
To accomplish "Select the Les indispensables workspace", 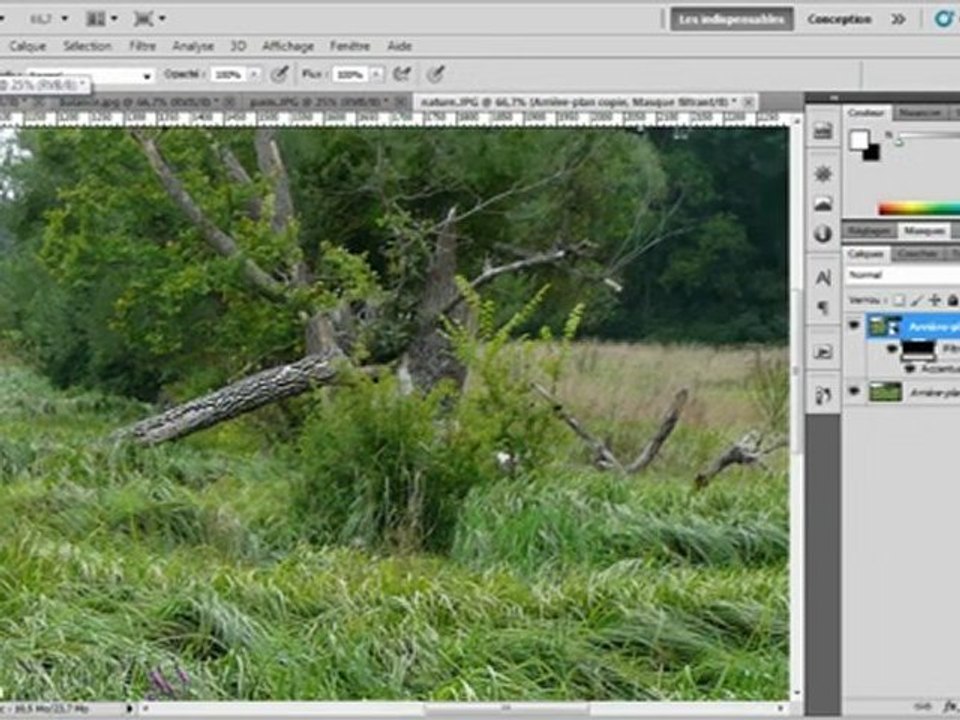I will (x=732, y=19).
